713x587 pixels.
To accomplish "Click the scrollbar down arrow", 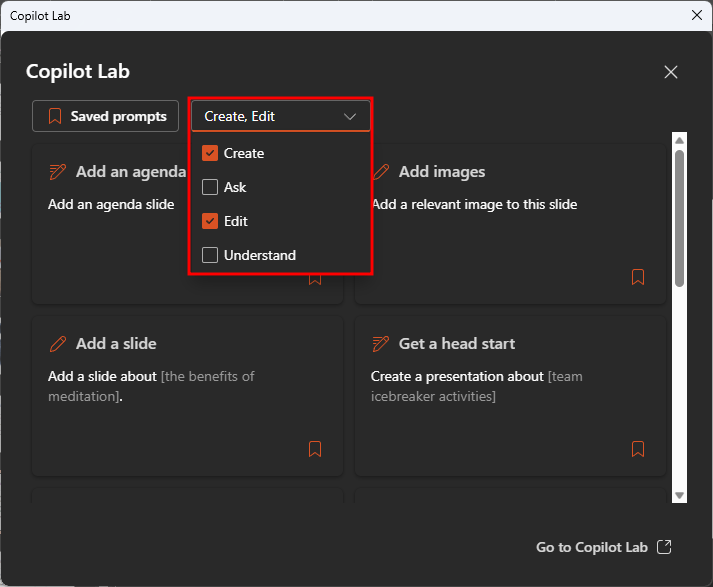I will pos(679,495).
